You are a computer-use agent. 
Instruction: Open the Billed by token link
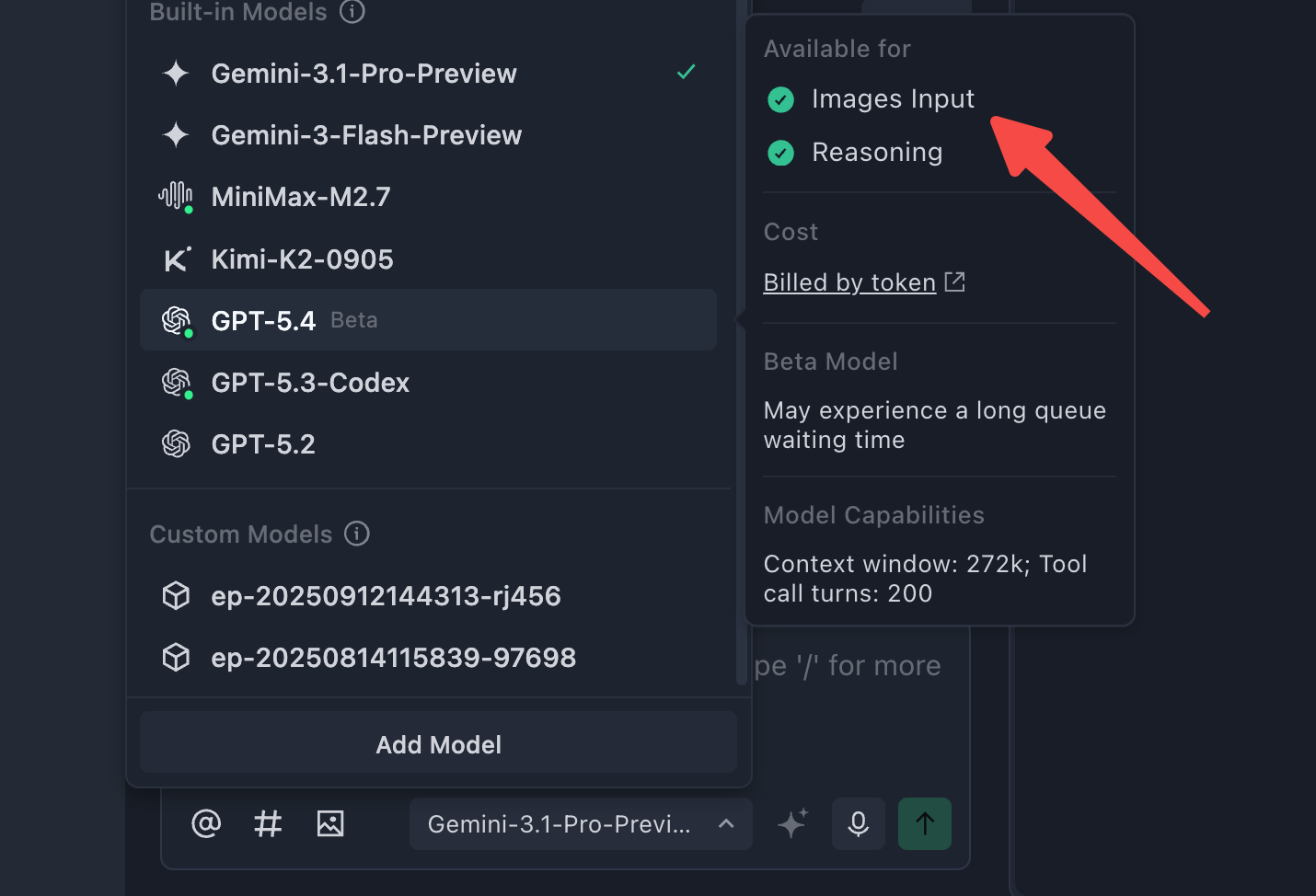point(849,282)
